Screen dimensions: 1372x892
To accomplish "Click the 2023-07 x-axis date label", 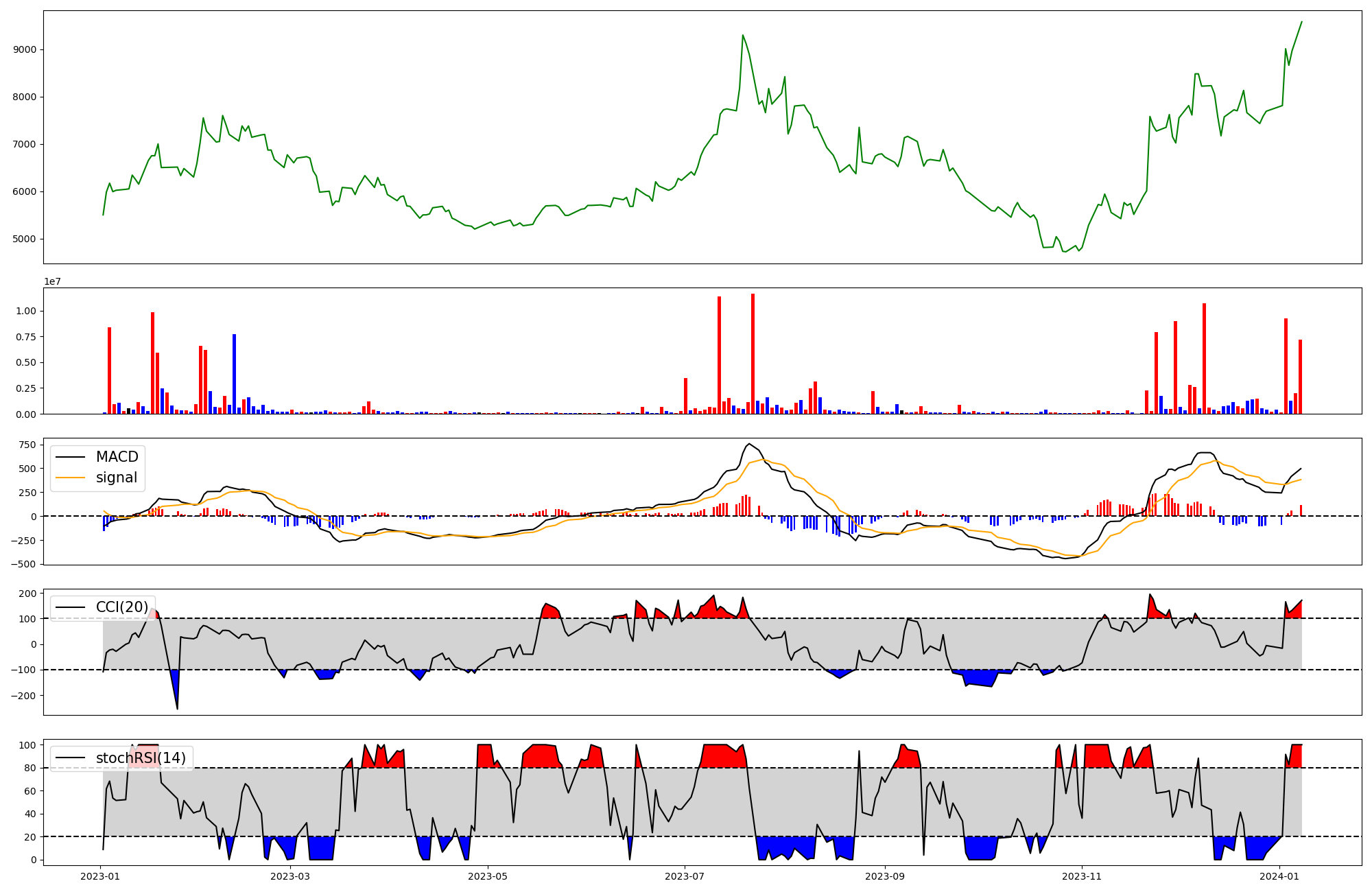I will pyautogui.click(x=685, y=876).
